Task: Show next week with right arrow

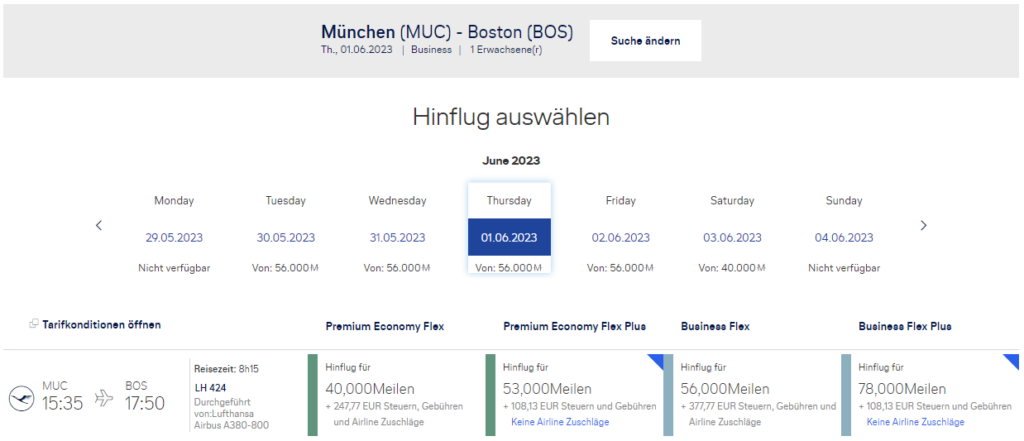Action: (923, 225)
